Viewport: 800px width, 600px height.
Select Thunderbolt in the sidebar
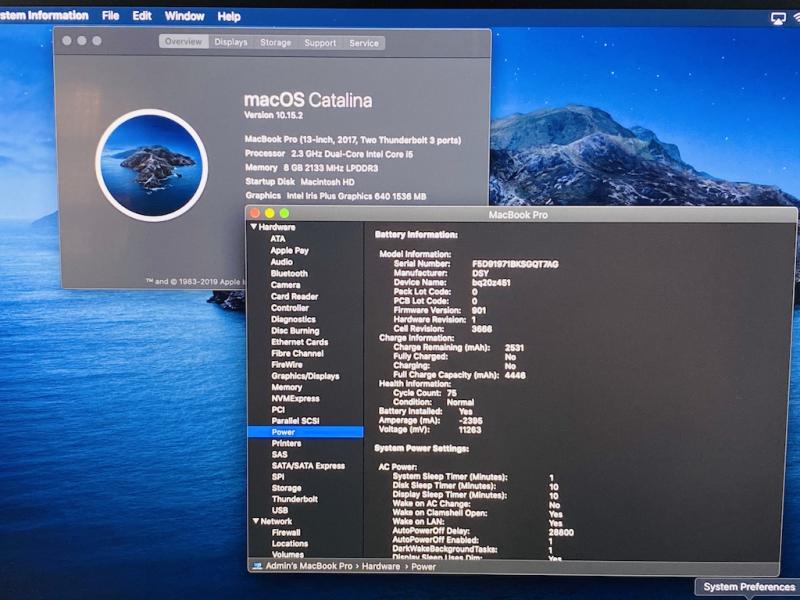point(295,499)
